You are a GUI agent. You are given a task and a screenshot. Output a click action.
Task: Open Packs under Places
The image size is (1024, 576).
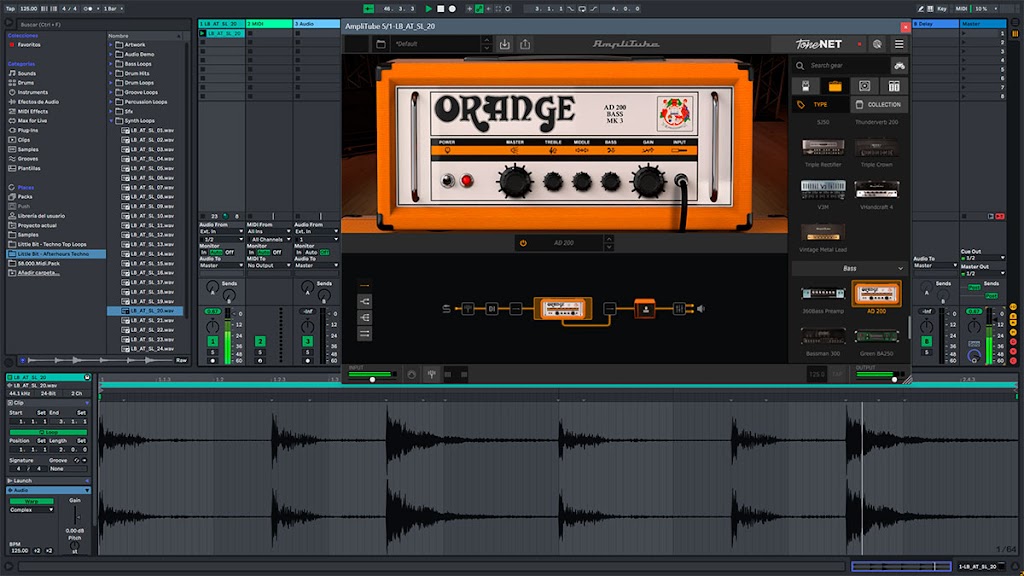click(25, 197)
